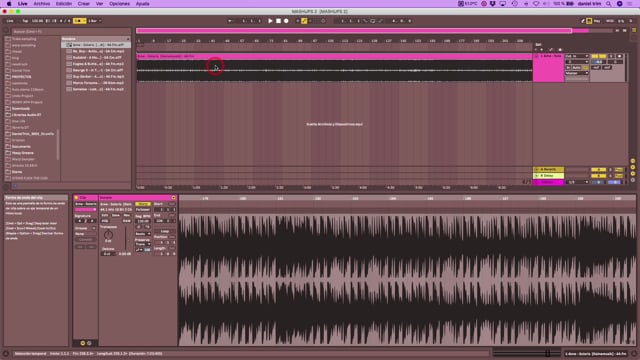Click the macOS Spotlight search icon

click(609, 4)
